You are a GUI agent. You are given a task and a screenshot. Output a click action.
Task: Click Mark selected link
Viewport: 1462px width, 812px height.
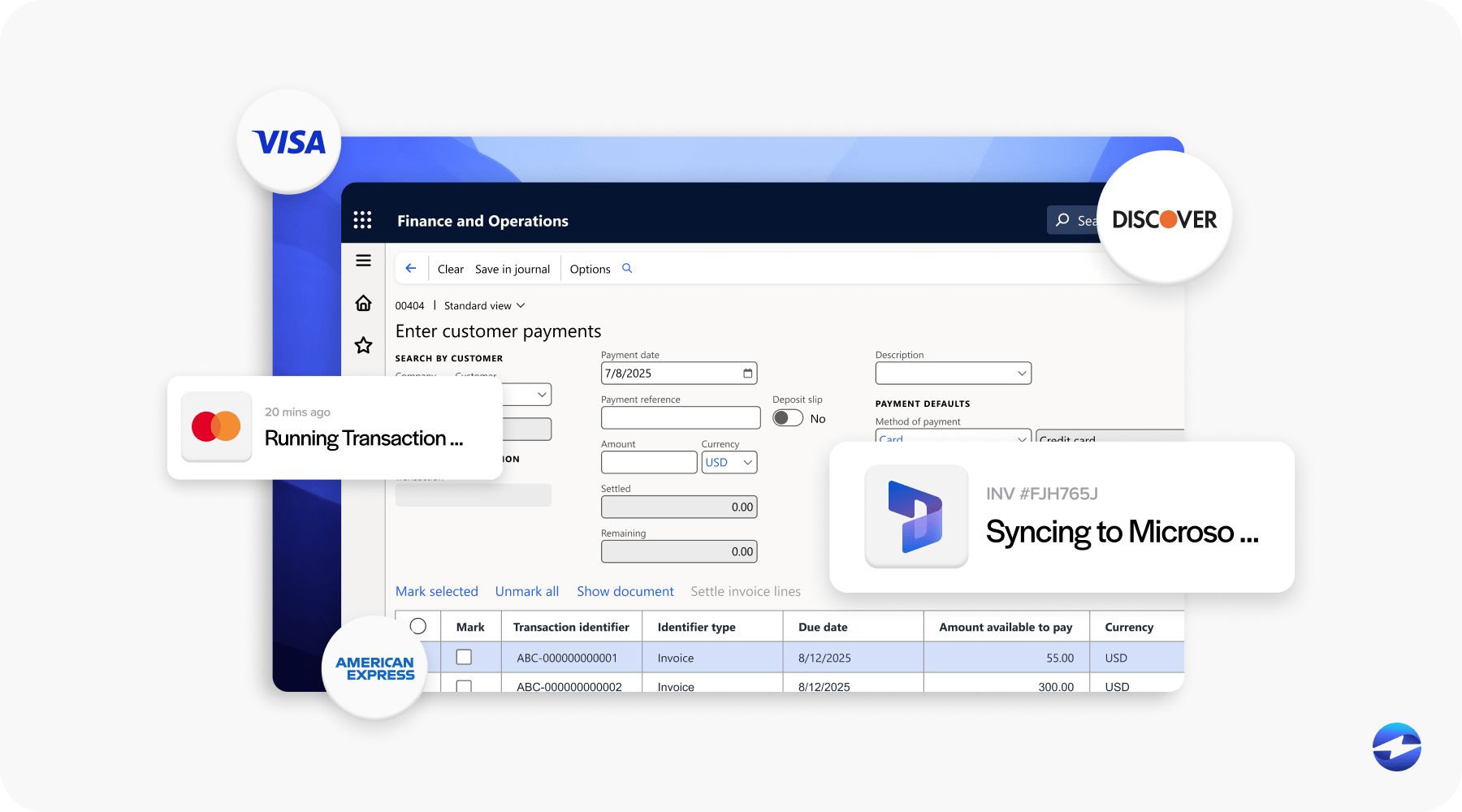(x=436, y=591)
